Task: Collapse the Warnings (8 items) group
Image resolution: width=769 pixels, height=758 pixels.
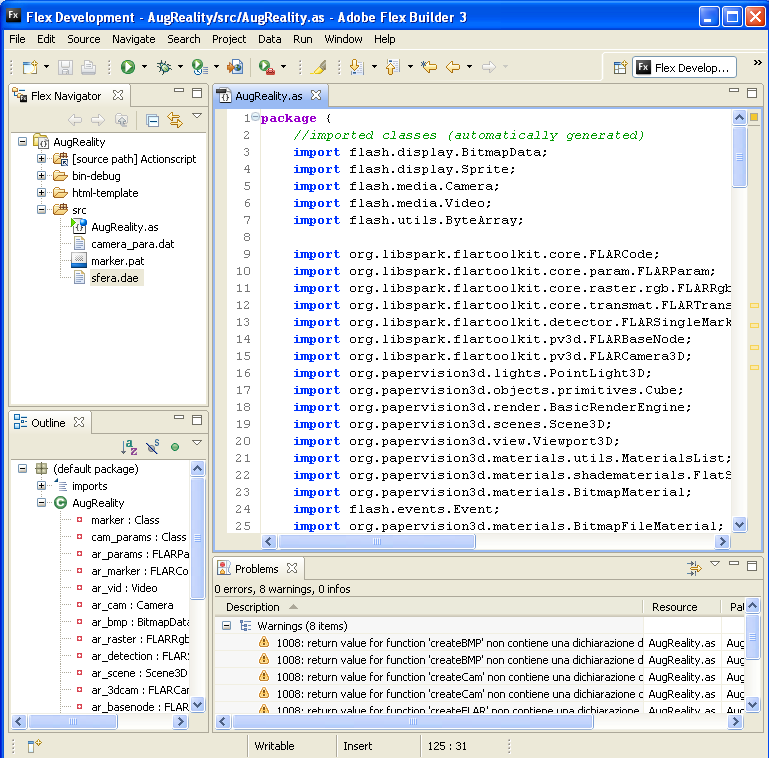Action: pyautogui.click(x=227, y=626)
